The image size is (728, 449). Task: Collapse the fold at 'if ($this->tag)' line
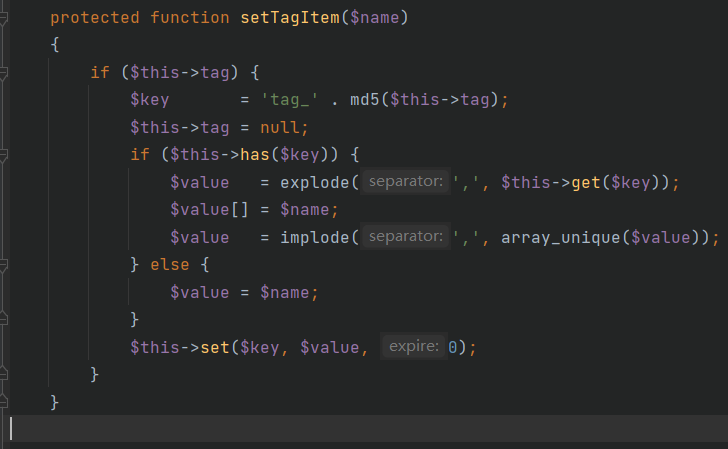pyautogui.click(x=4, y=73)
